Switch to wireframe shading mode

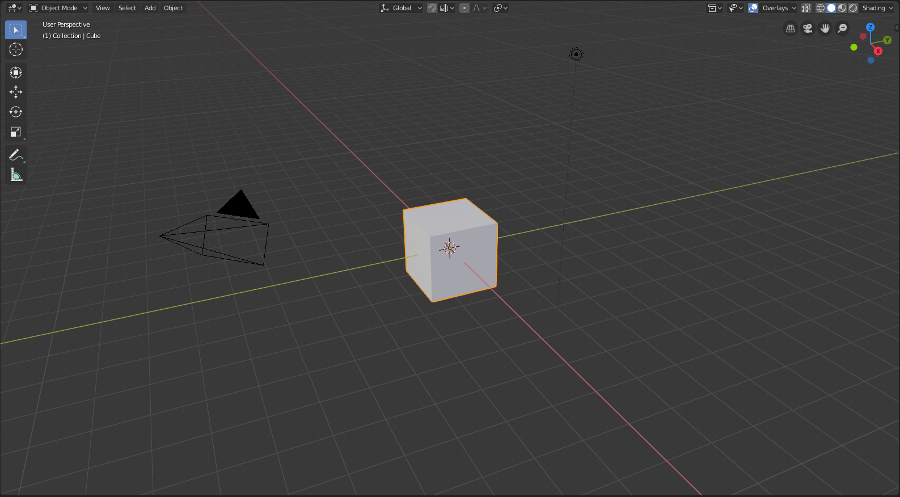pyautogui.click(x=821, y=8)
